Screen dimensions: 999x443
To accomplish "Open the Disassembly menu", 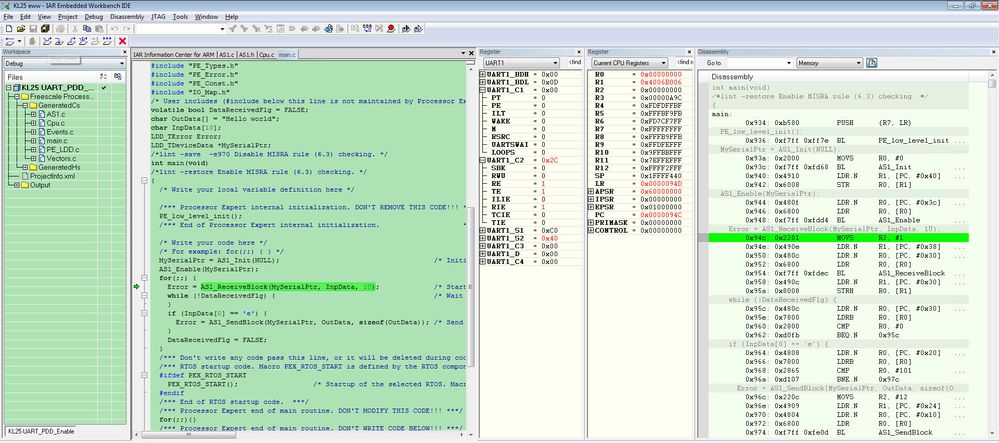I will pyautogui.click(x=127, y=17).
